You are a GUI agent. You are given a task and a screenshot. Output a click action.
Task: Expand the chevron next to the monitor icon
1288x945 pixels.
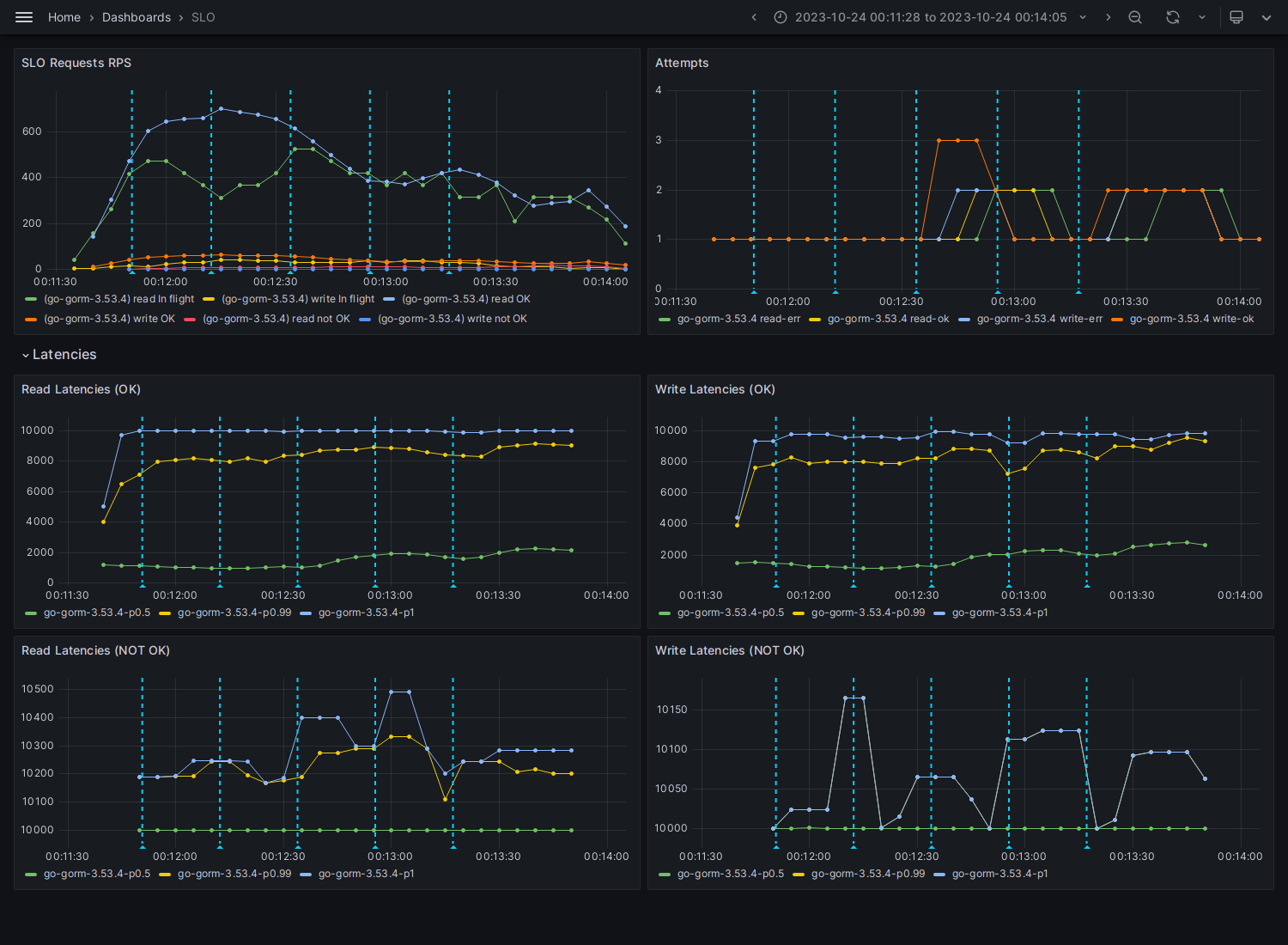tap(1267, 17)
